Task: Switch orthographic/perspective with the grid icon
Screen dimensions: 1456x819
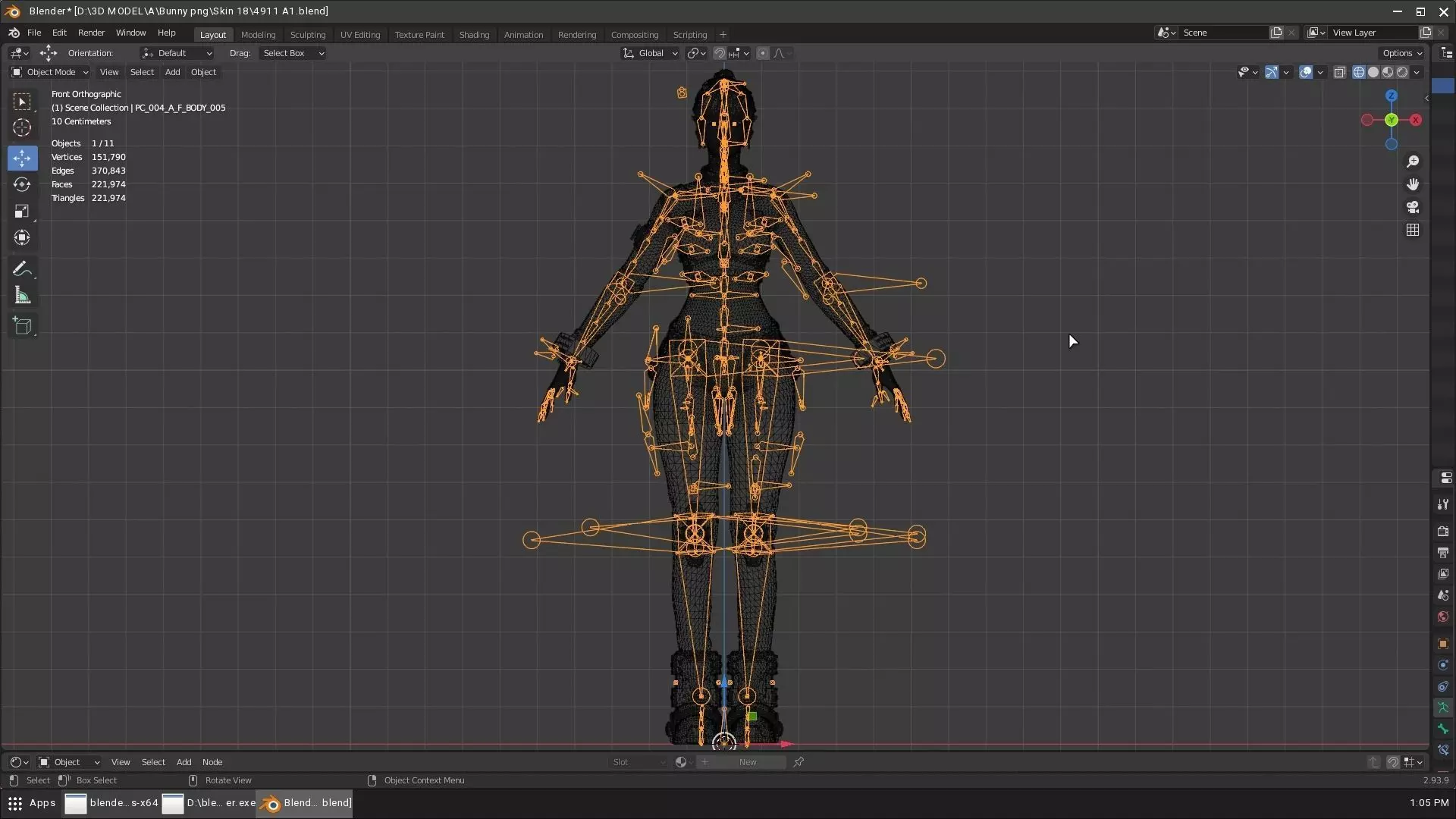Action: tap(1413, 230)
